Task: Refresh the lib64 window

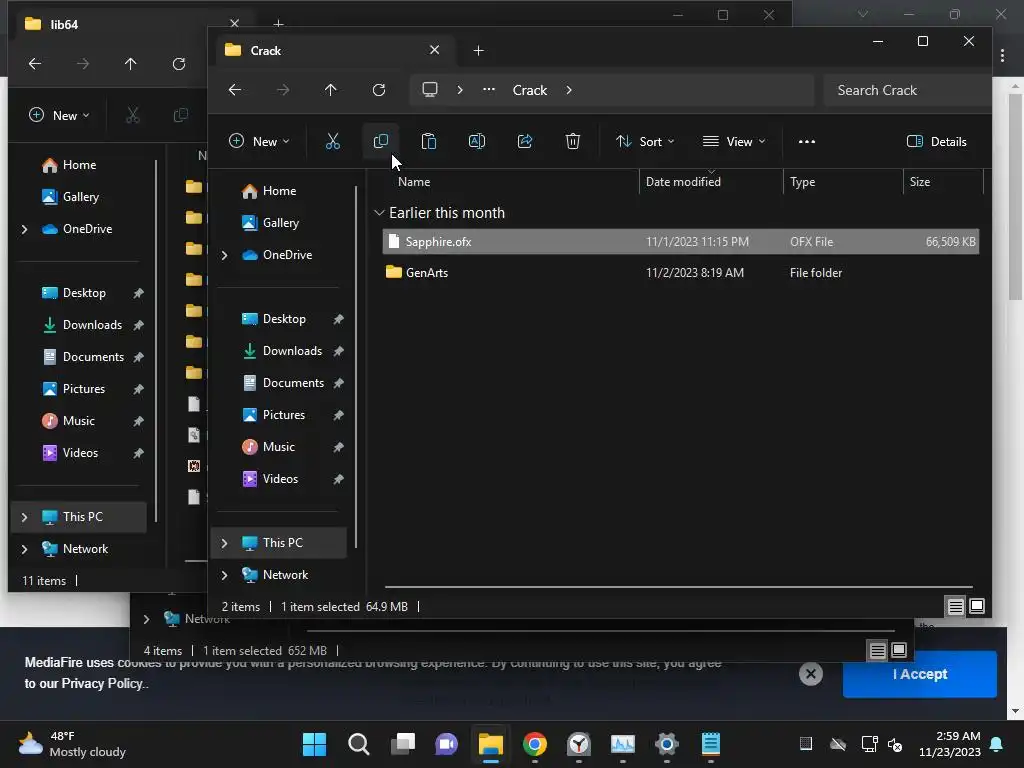Action: 178,63
